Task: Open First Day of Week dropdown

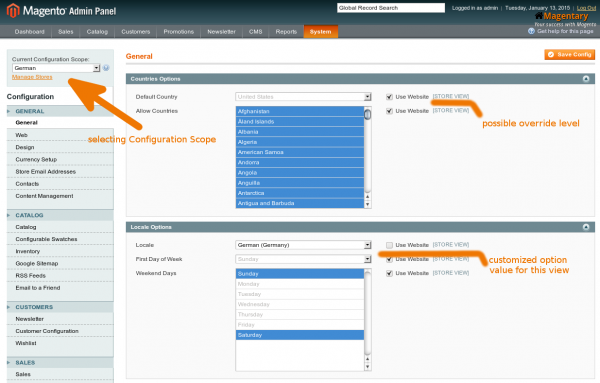Action: [x=303, y=259]
